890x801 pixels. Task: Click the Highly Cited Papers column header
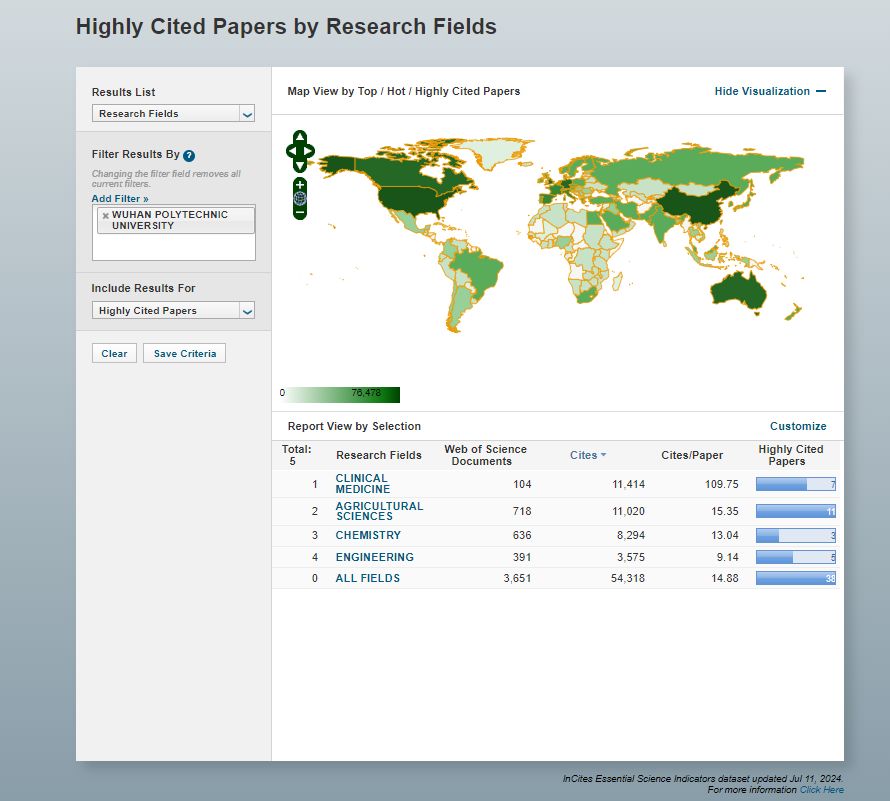click(791, 455)
